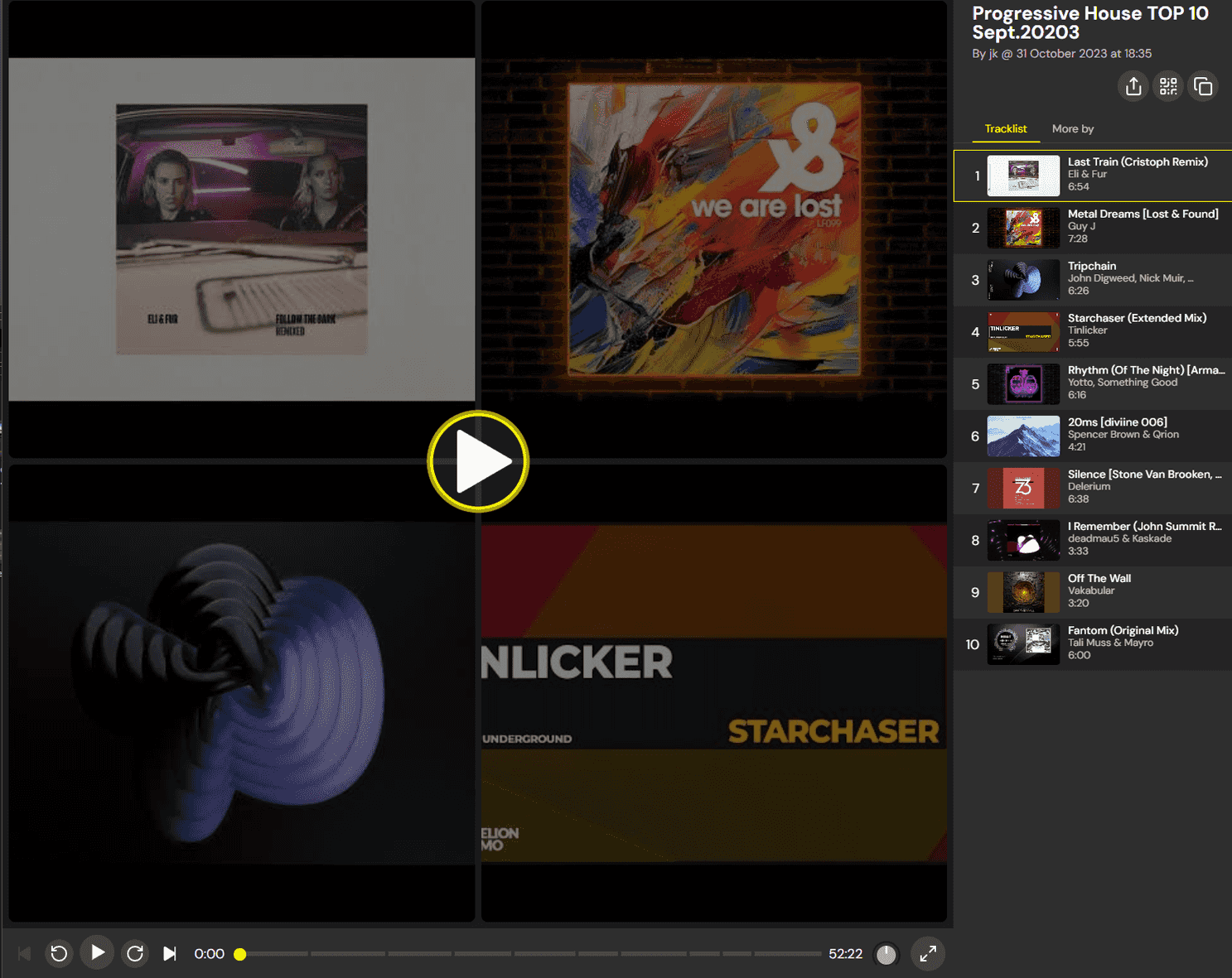This screenshot has height=978, width=1232.
Task: Click Eli & Fur video tile
Action: tap(242, 229)
